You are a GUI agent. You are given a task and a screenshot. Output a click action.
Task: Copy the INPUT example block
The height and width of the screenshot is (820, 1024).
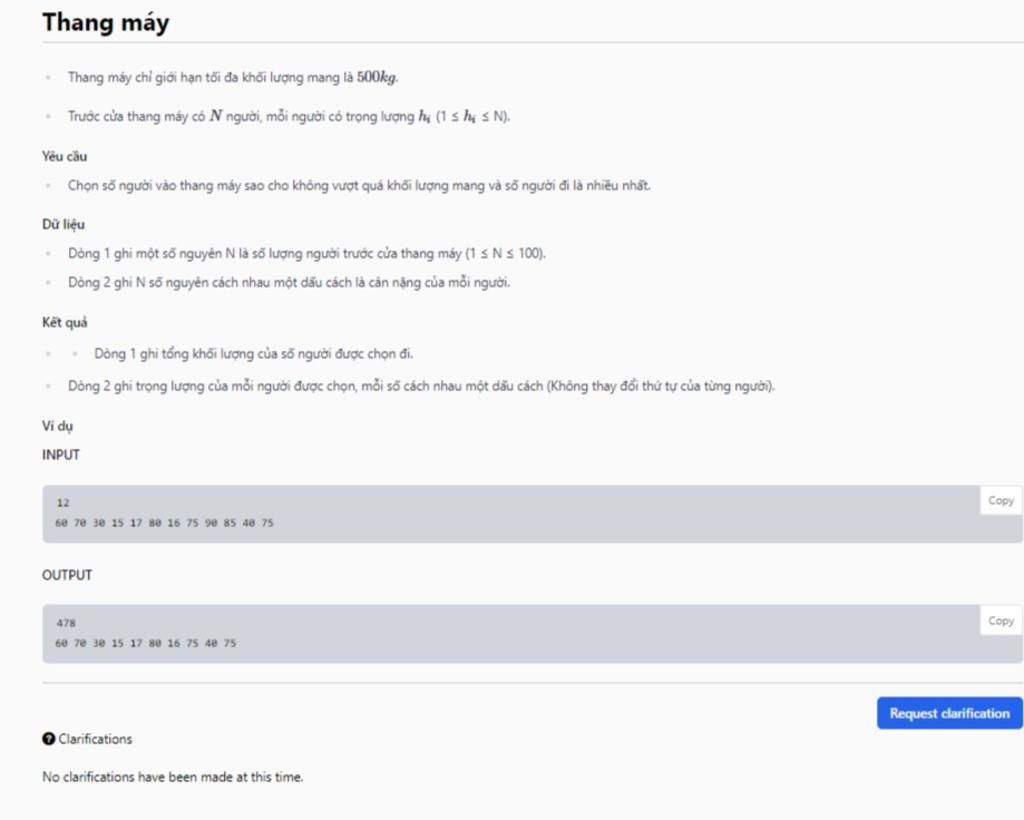1000,501
